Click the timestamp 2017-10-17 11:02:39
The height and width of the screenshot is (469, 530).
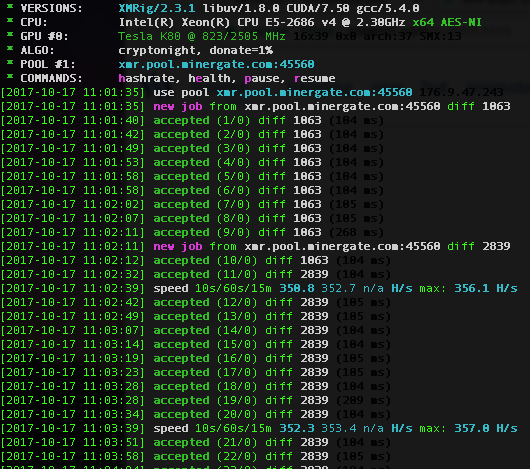pyautogui.click(x=73, y=289)
